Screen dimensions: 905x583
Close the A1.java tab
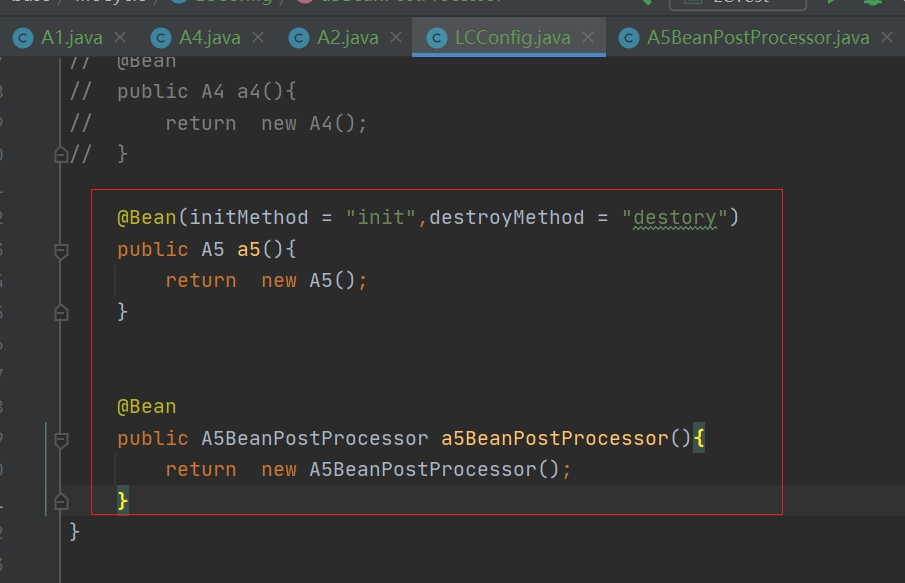120,38
